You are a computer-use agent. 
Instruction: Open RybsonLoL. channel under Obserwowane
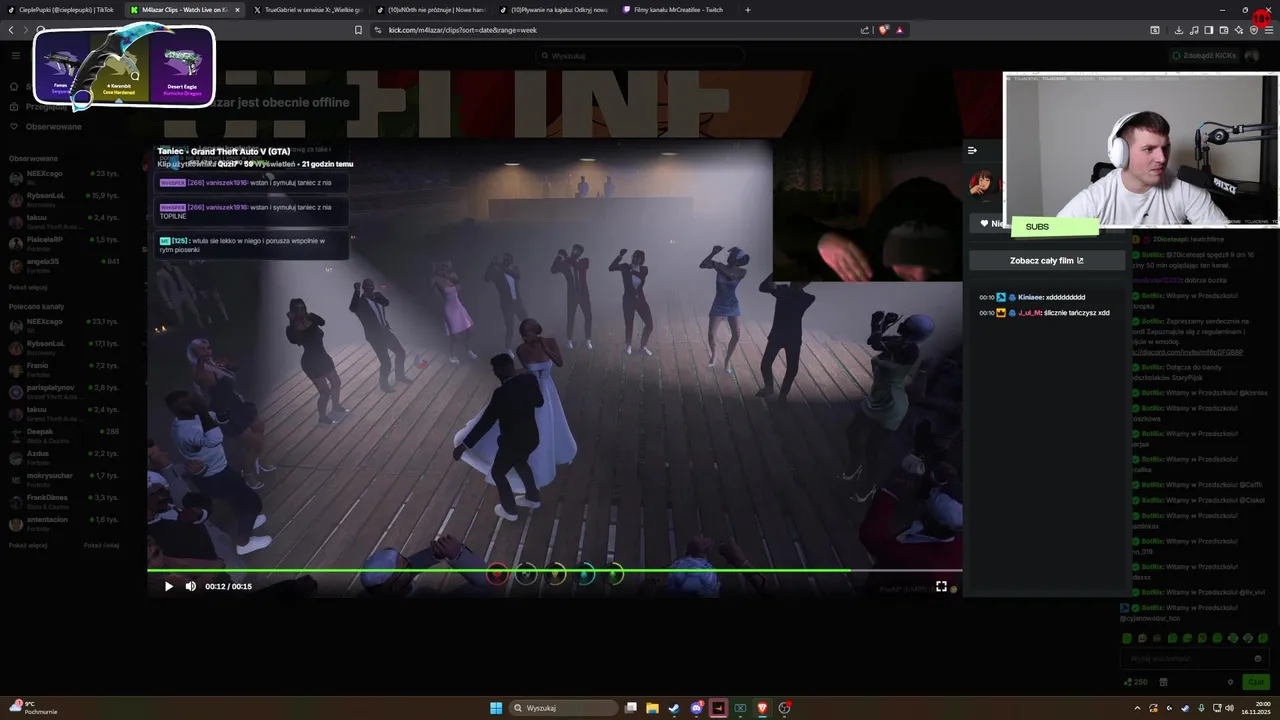click(x=64, y=199)
